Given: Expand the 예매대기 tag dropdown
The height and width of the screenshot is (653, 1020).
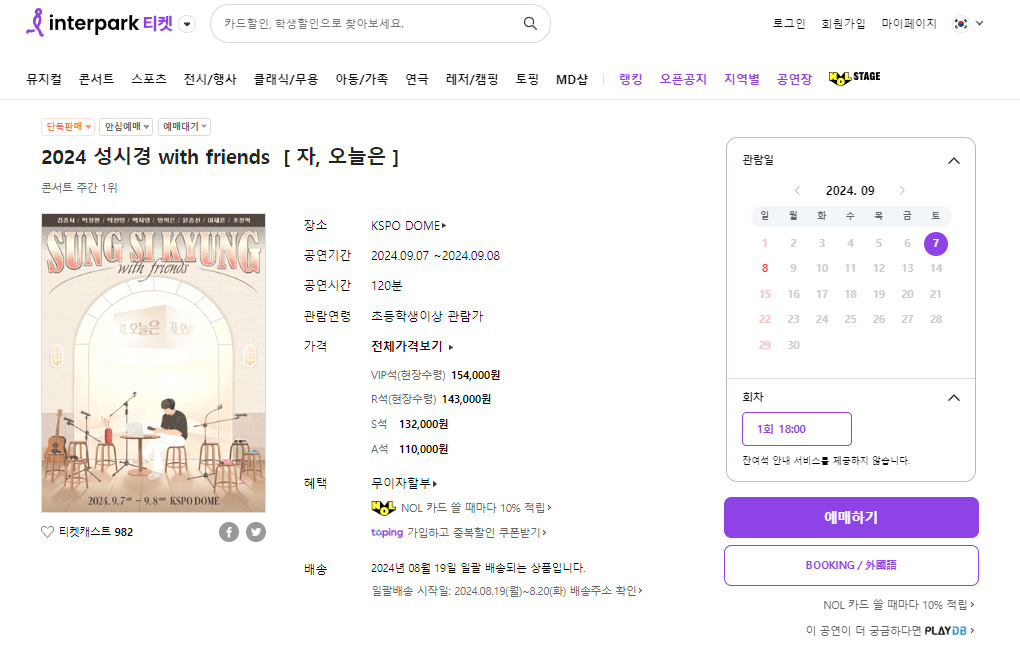Looking at the screenshot, I should click(184, 126).
